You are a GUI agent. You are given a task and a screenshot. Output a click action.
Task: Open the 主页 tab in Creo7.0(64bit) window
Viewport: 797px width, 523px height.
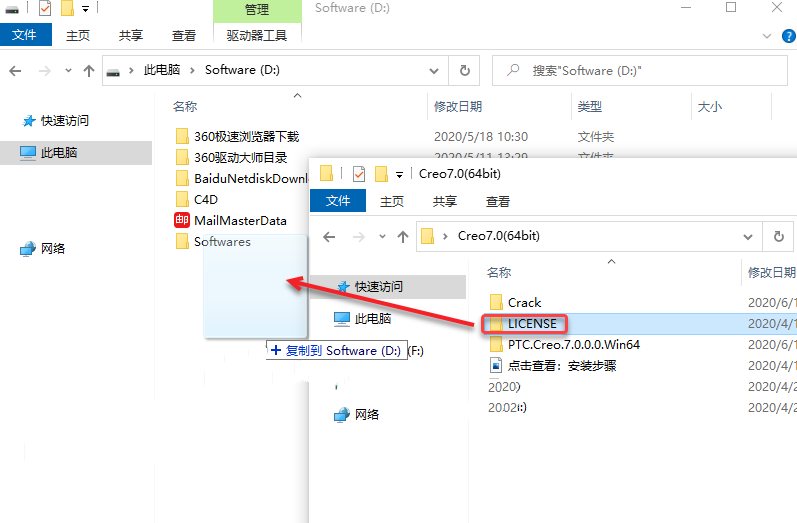tap(392, 201)
